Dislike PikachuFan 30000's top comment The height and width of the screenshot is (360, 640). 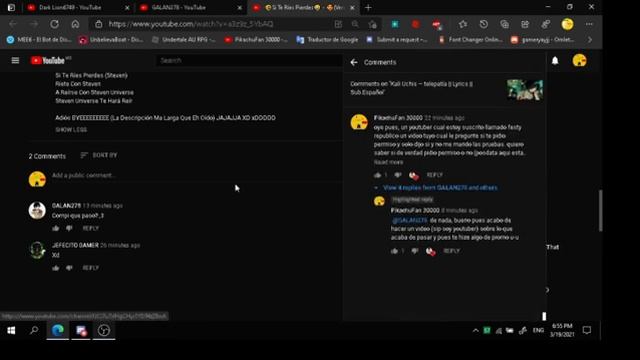point(398,175)
